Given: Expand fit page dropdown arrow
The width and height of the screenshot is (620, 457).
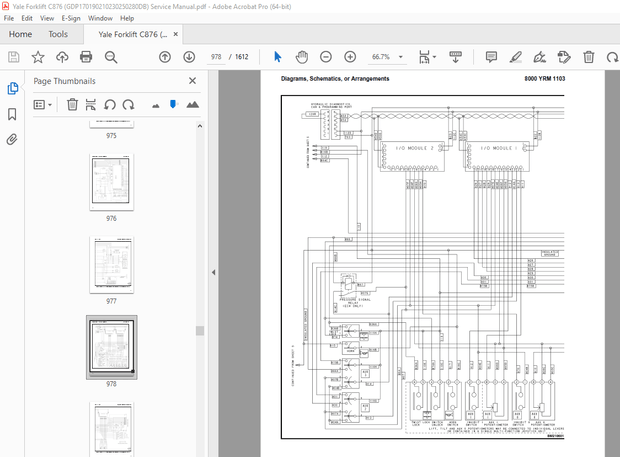Looking at the screenshot, I should coord(434,57).
